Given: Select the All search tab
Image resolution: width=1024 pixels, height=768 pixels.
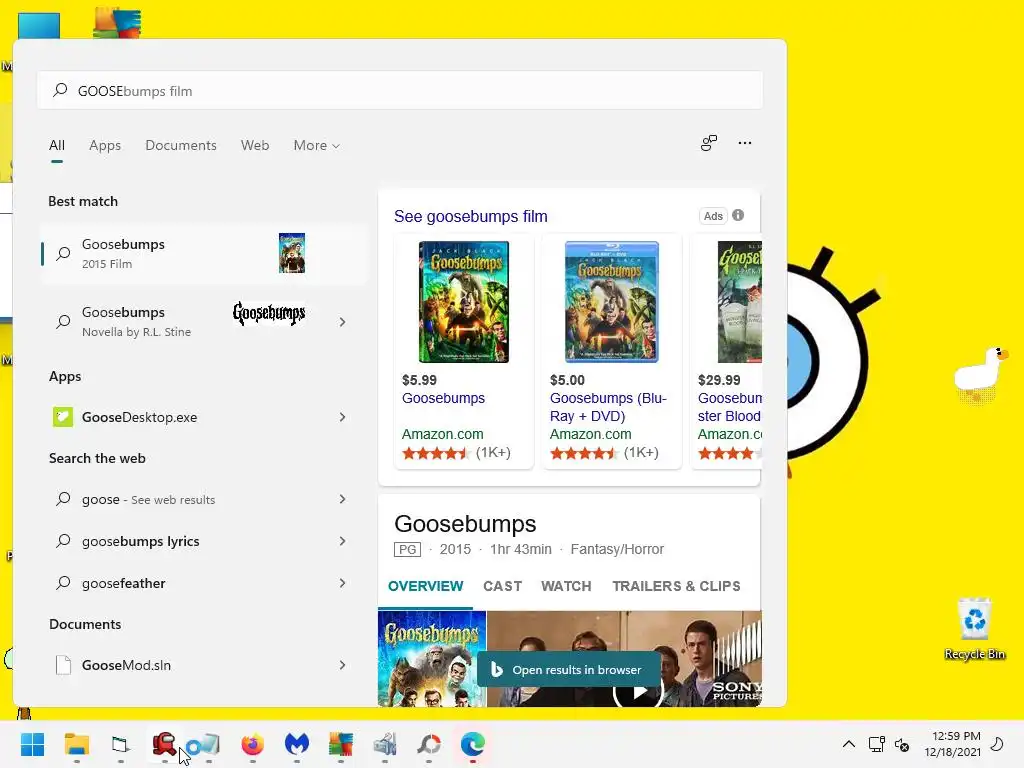Looking at the screenshot, I should pos(57,146).
